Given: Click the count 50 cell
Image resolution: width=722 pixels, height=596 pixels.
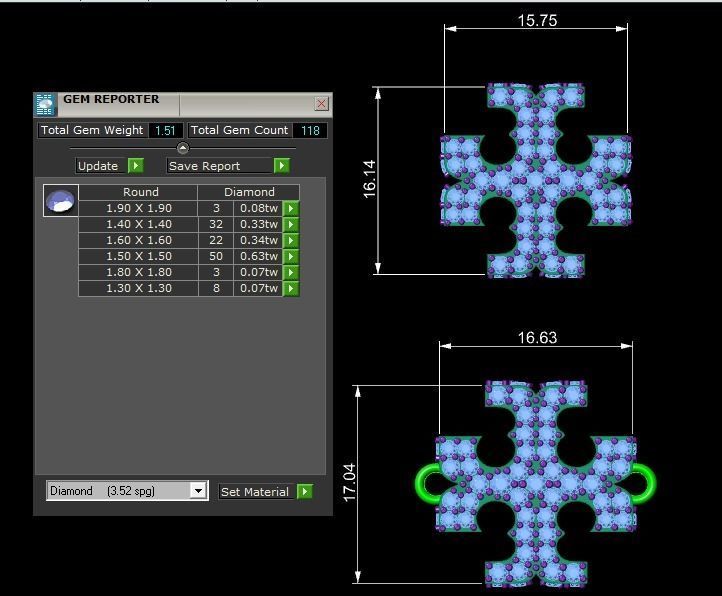Looking at the screenshot, I should click(216, 256).
